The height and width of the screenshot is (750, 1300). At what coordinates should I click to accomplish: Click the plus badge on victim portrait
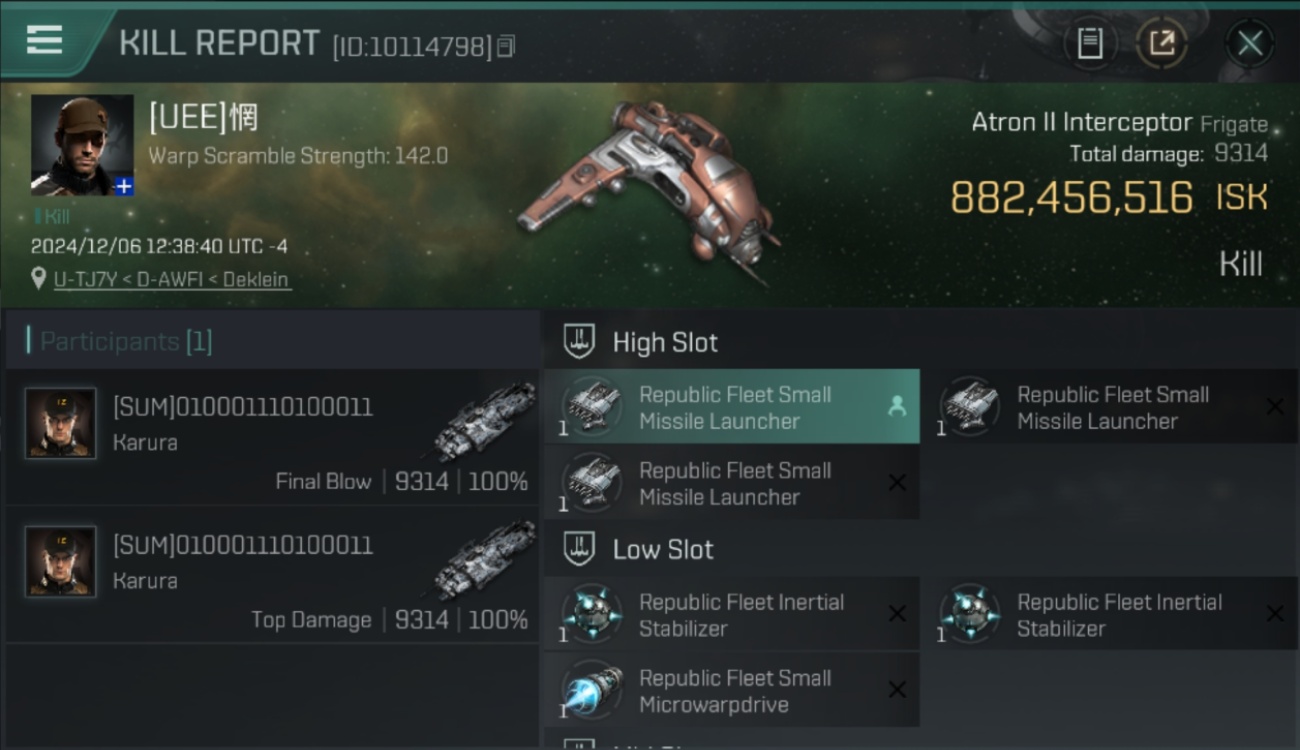(x=123, y=186)
